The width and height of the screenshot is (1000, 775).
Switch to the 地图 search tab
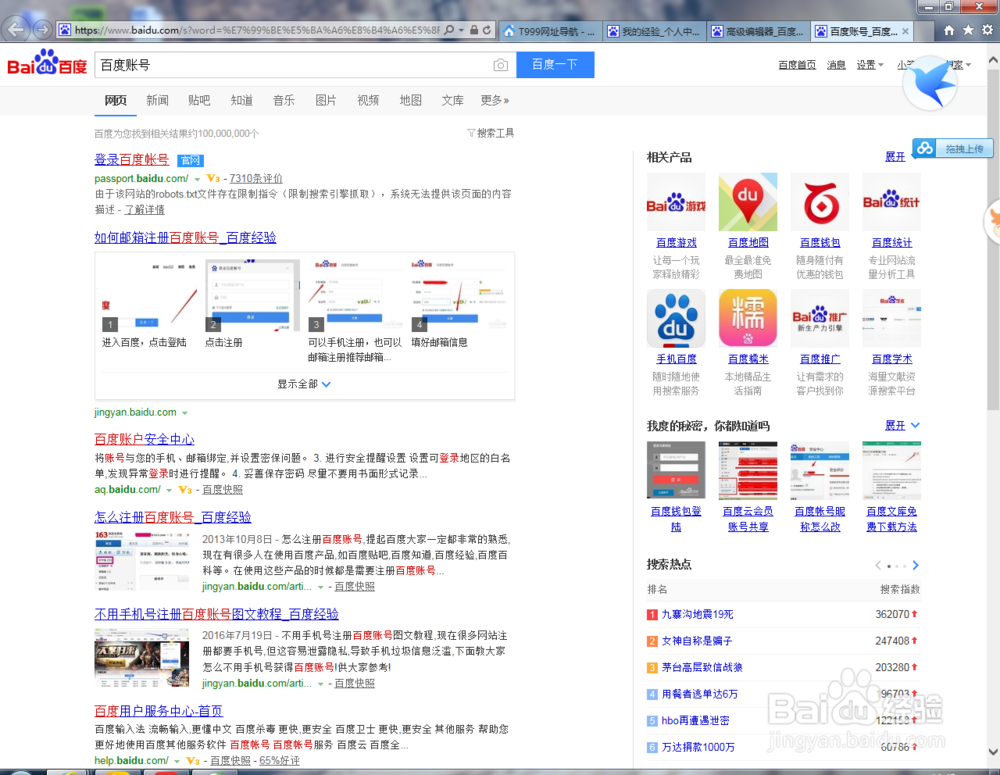pyautogui.click(x=410, y=100)
